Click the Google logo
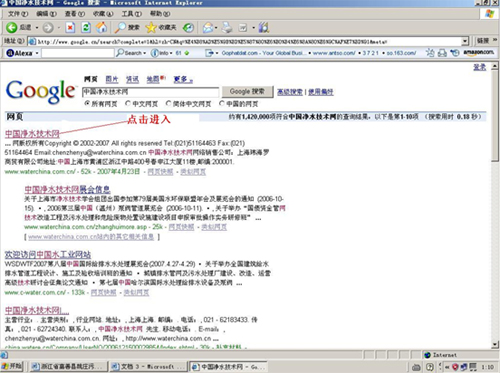 tap(40, 92)
